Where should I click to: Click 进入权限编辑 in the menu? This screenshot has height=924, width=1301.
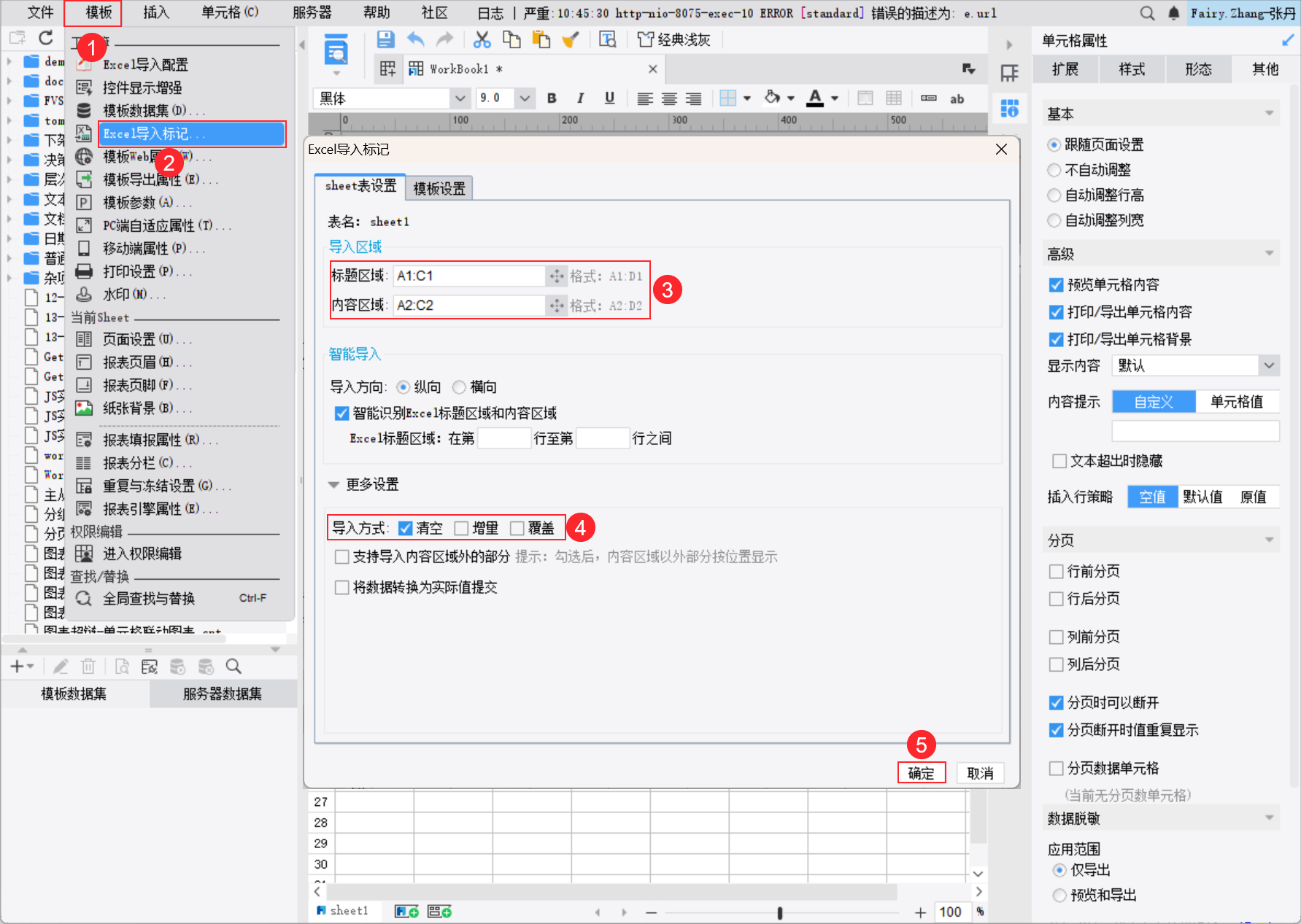(x=143, y=553)
